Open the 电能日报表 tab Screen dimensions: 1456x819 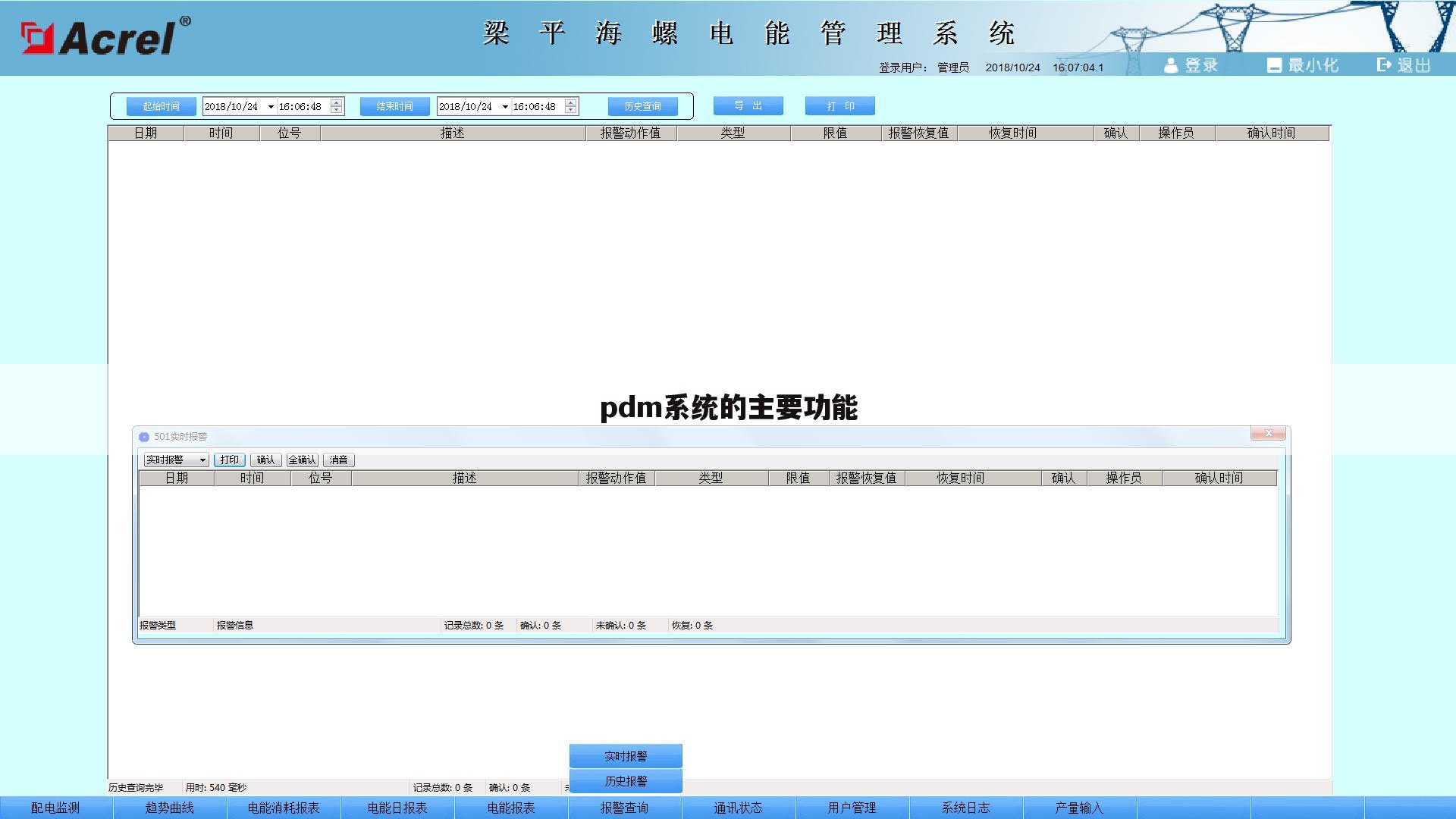tap(397, 808)
